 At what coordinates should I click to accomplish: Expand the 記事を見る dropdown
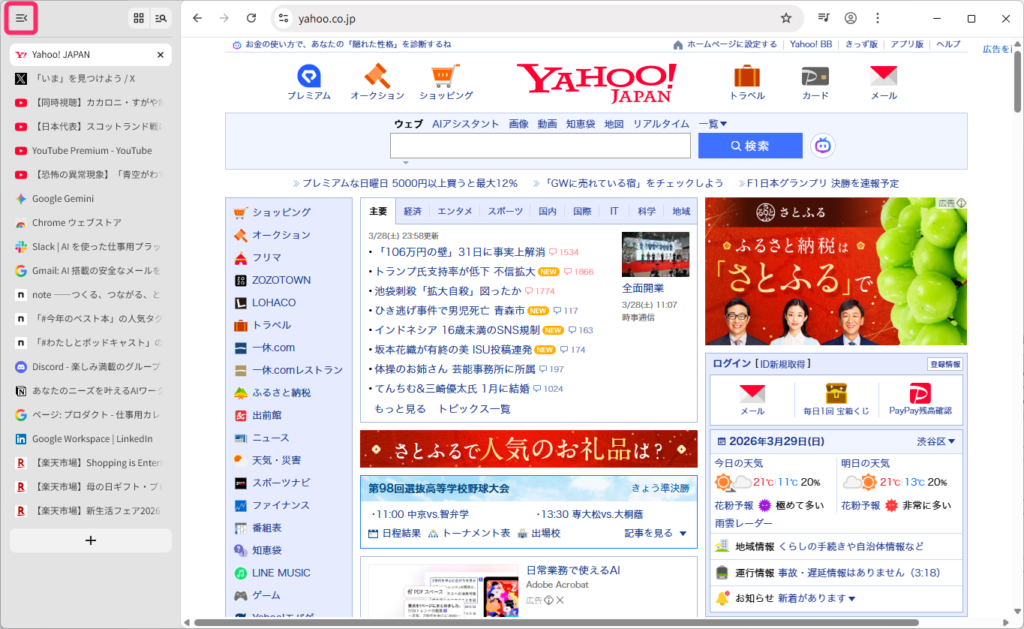656,533
